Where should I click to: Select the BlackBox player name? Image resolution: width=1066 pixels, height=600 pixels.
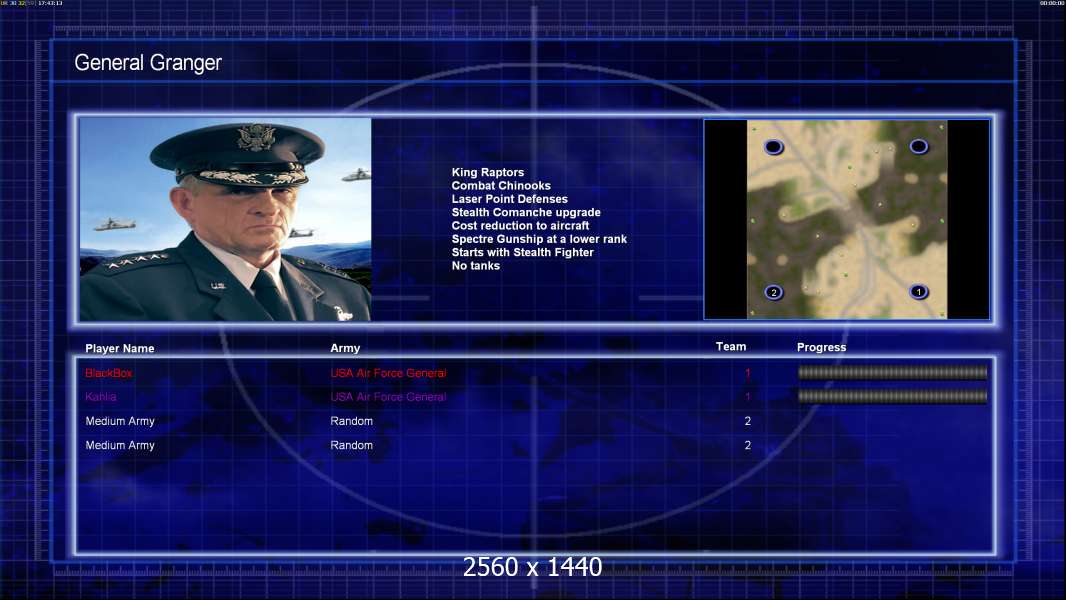pos(109,373)
